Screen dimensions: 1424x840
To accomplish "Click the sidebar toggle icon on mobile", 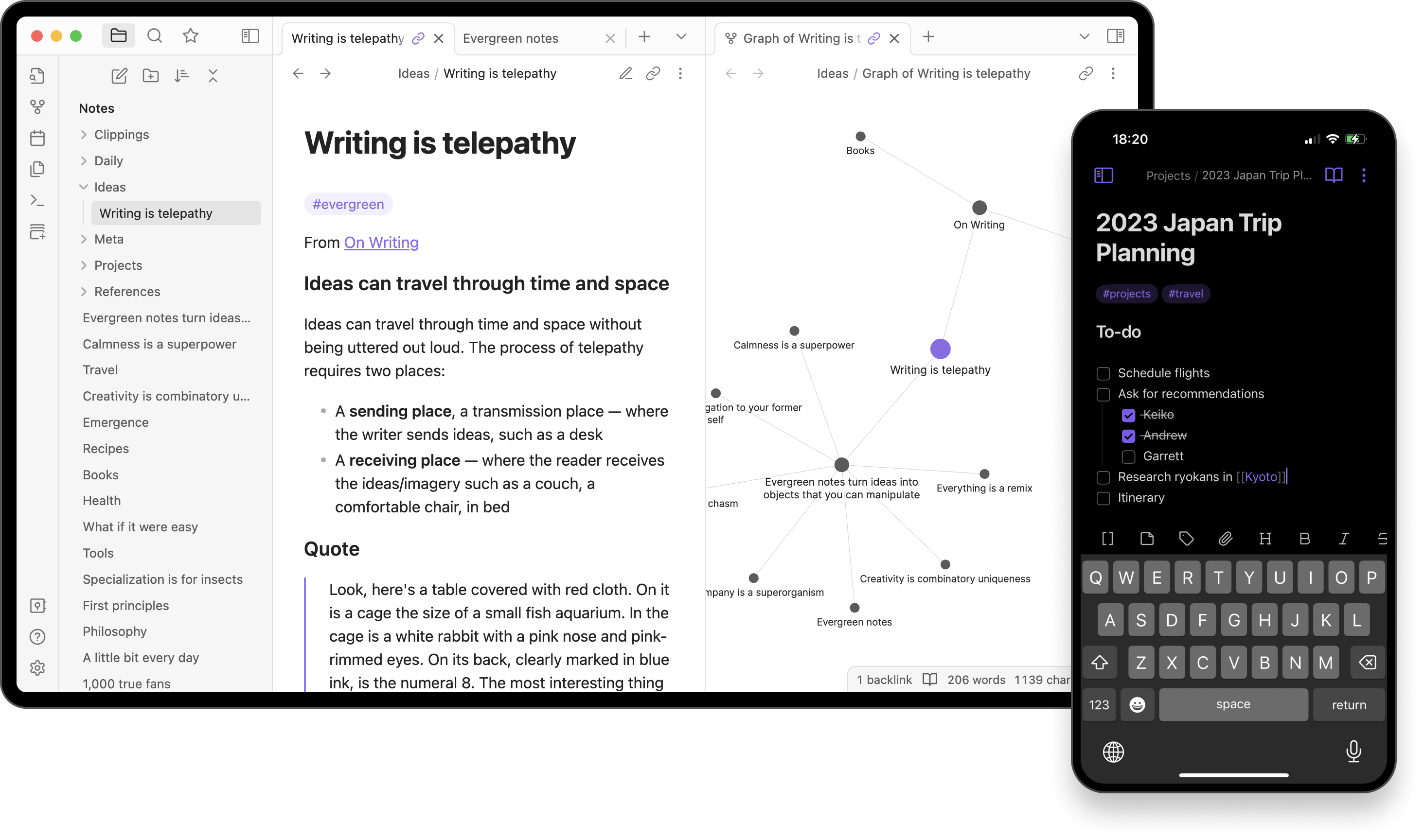I will pyautogui.click(x=1103, y=175).
